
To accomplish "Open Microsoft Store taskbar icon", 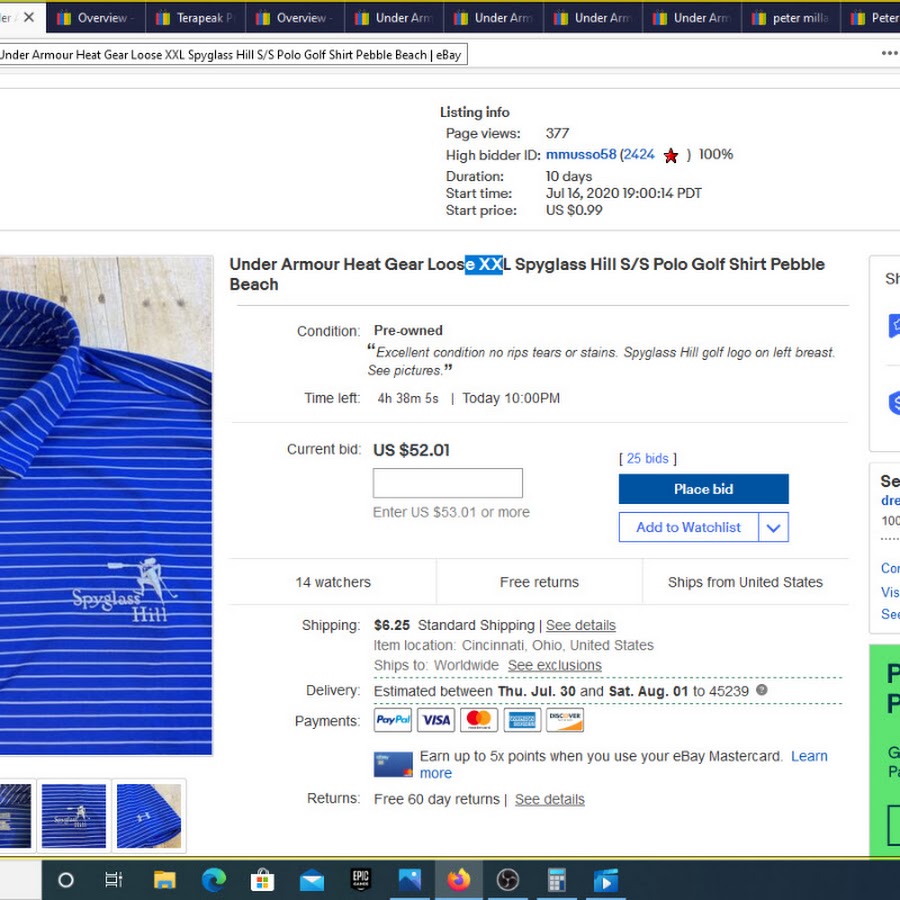I will pyautogui.click(x=262, y=879).
